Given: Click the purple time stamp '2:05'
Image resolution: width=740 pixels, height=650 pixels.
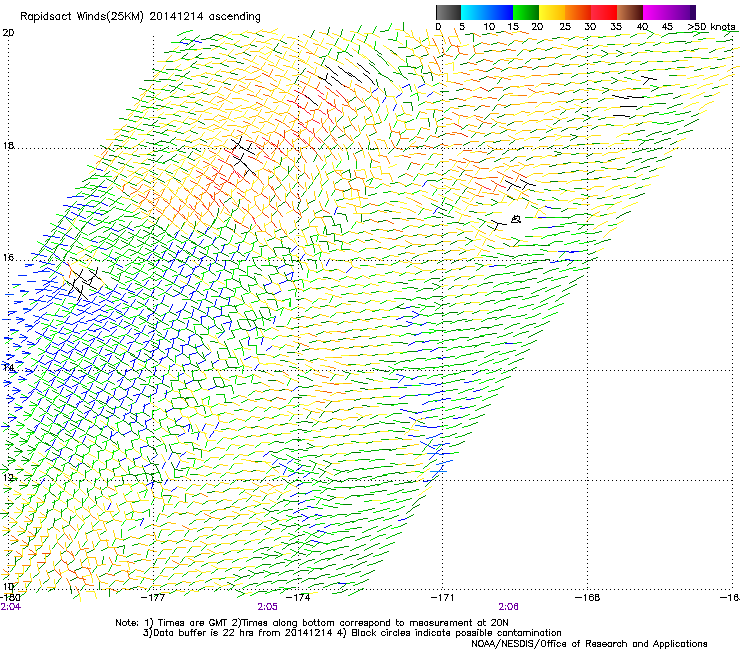Looking at the screenshot, I should pos(267,607).
